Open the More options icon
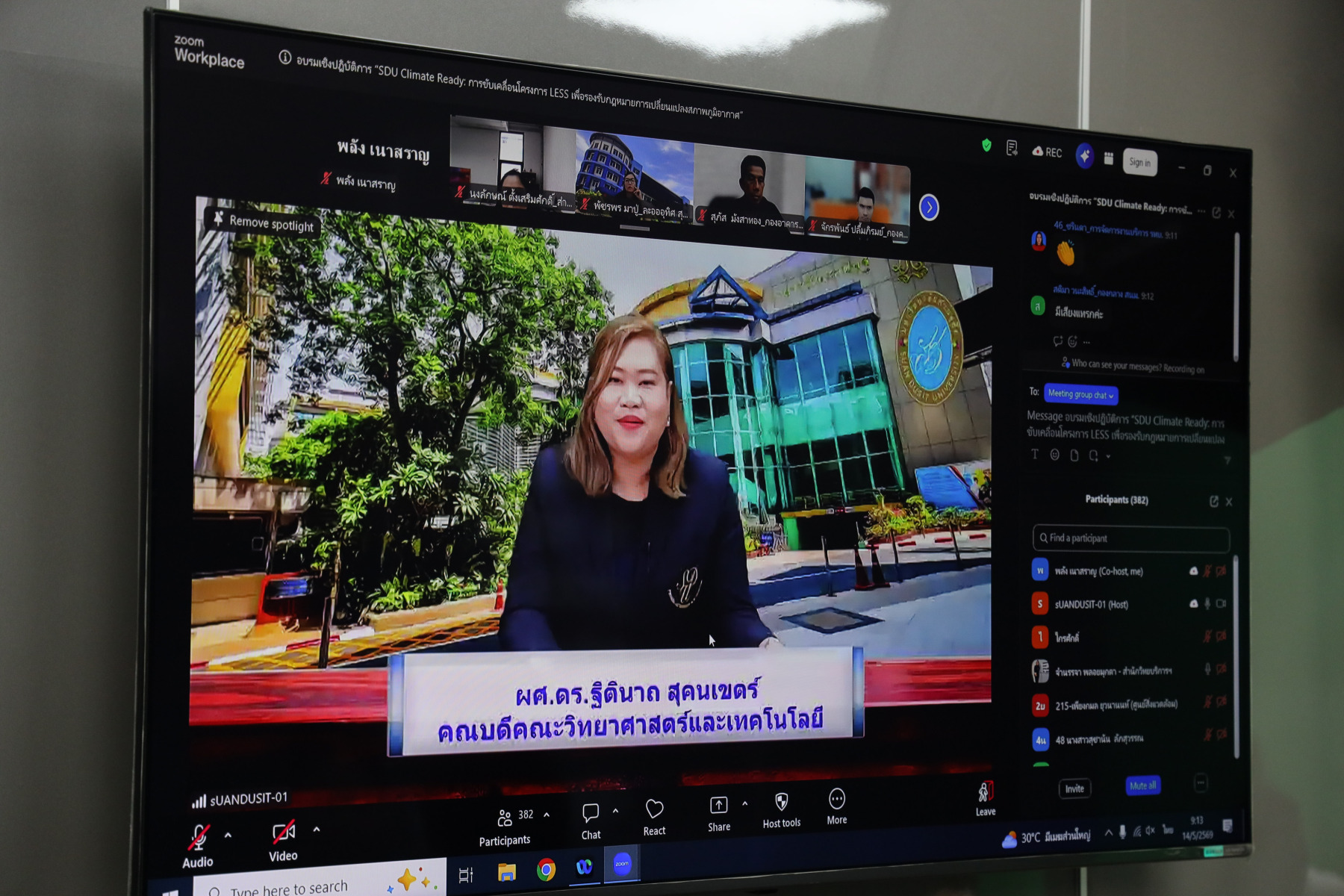This screenshot has height=896, width=1344. tap(837, 799)
